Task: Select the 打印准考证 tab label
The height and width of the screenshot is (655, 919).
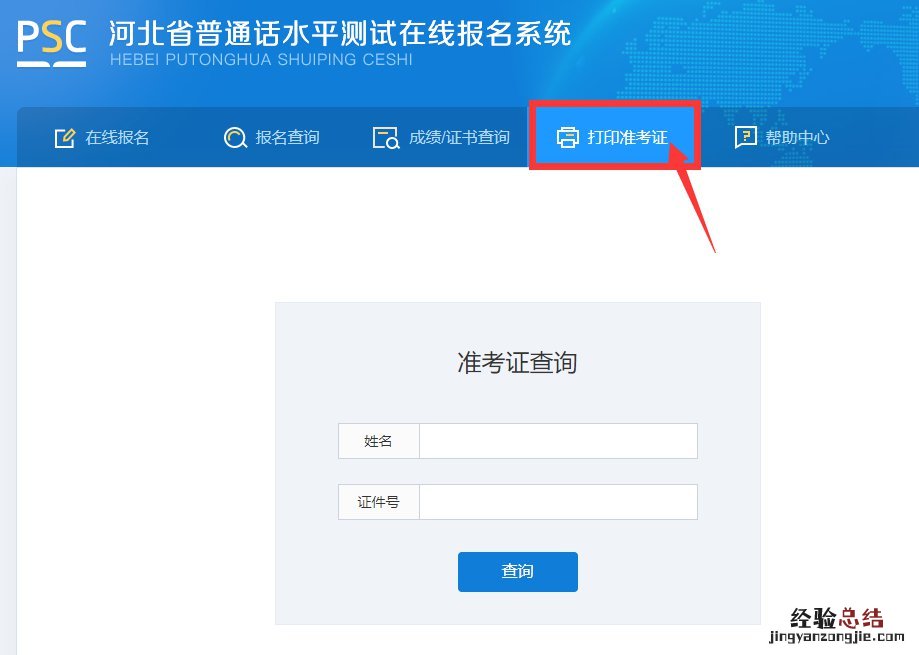Action: pyautogui.click(x=627, y=138)
